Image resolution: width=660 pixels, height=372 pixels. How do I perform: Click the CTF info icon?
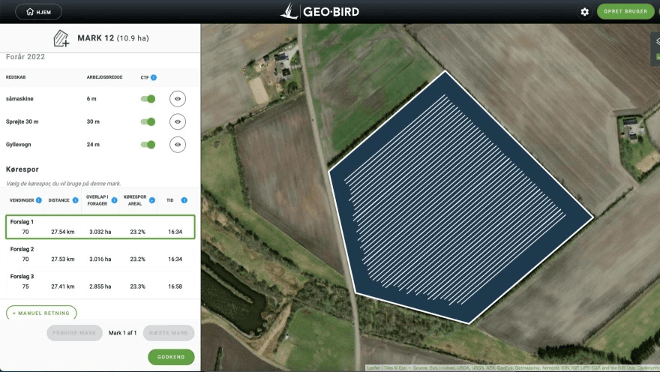coord(154,77)
